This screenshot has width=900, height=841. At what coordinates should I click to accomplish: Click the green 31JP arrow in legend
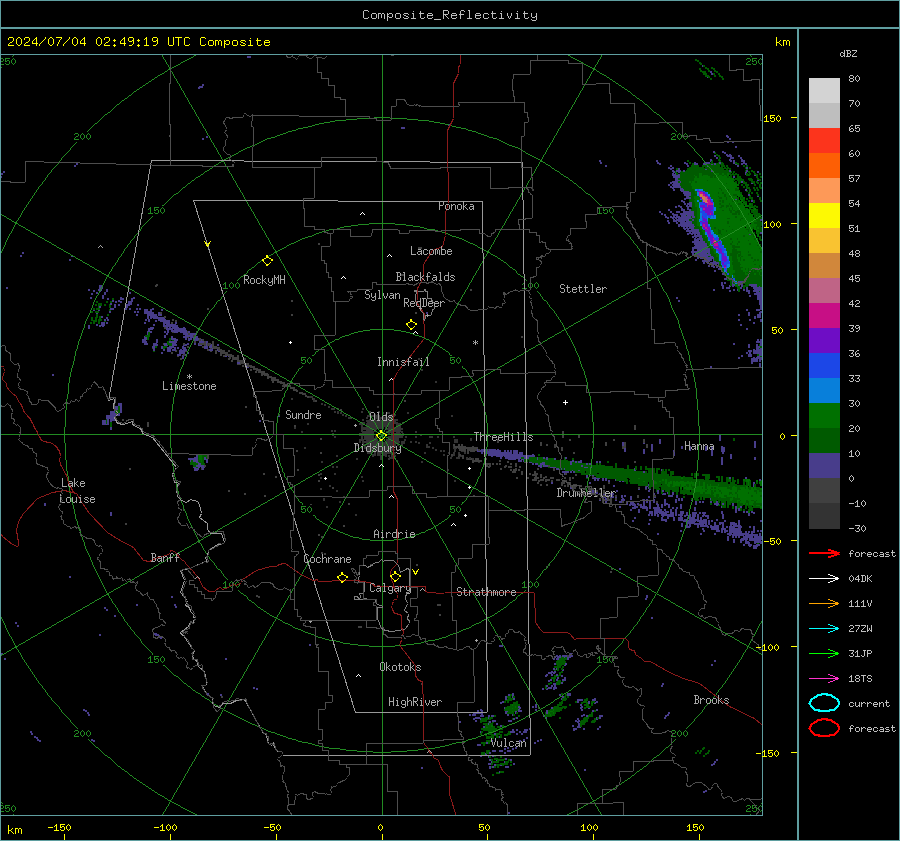click(824, 653)
